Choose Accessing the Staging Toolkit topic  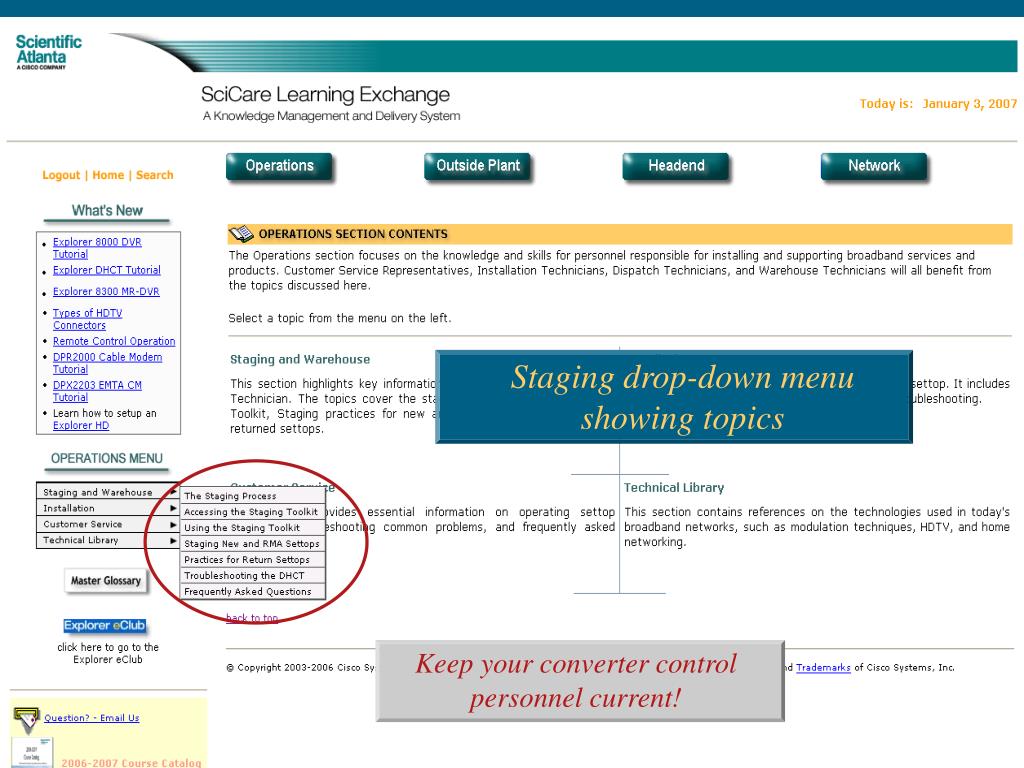click(253, 512)
